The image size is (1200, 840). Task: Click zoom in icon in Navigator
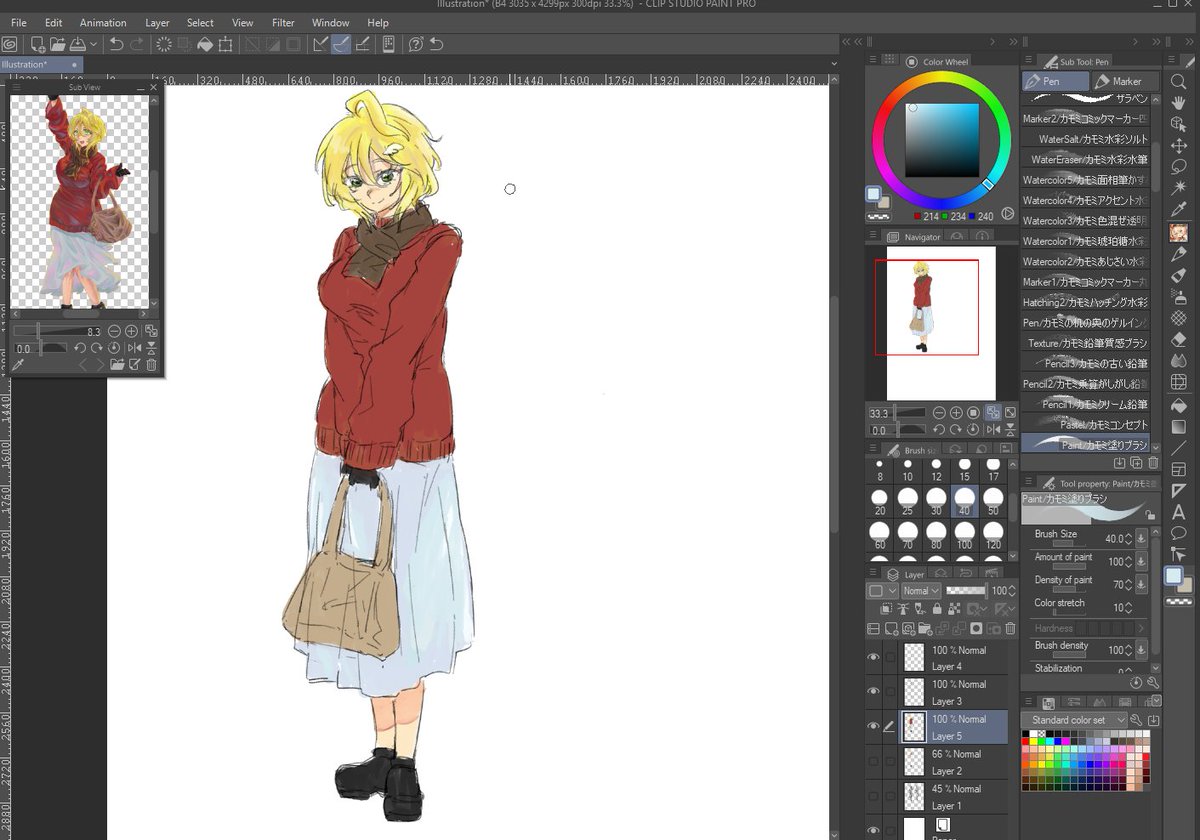(x=956, y=413)
